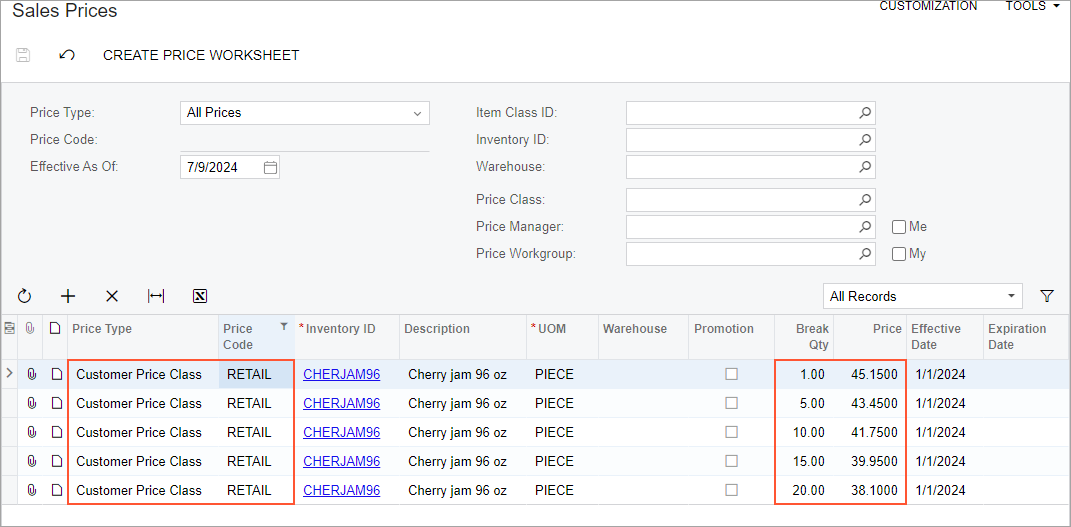Open the Effective As Of calendar picker
Image resolution: width=1071 pixels, height=527 pixels.
(x=270, y=168)
